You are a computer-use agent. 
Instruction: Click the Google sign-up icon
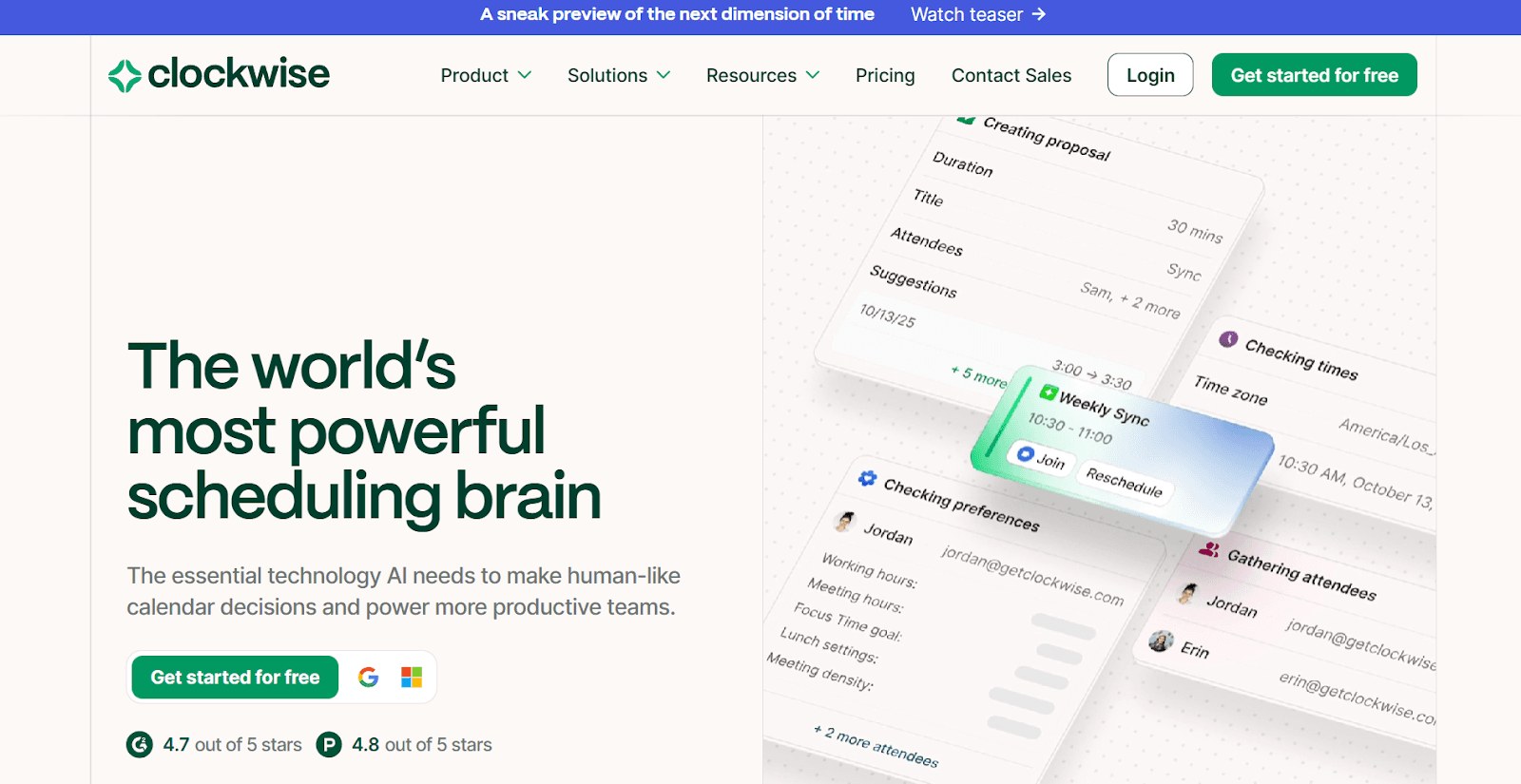pos(368,677)
